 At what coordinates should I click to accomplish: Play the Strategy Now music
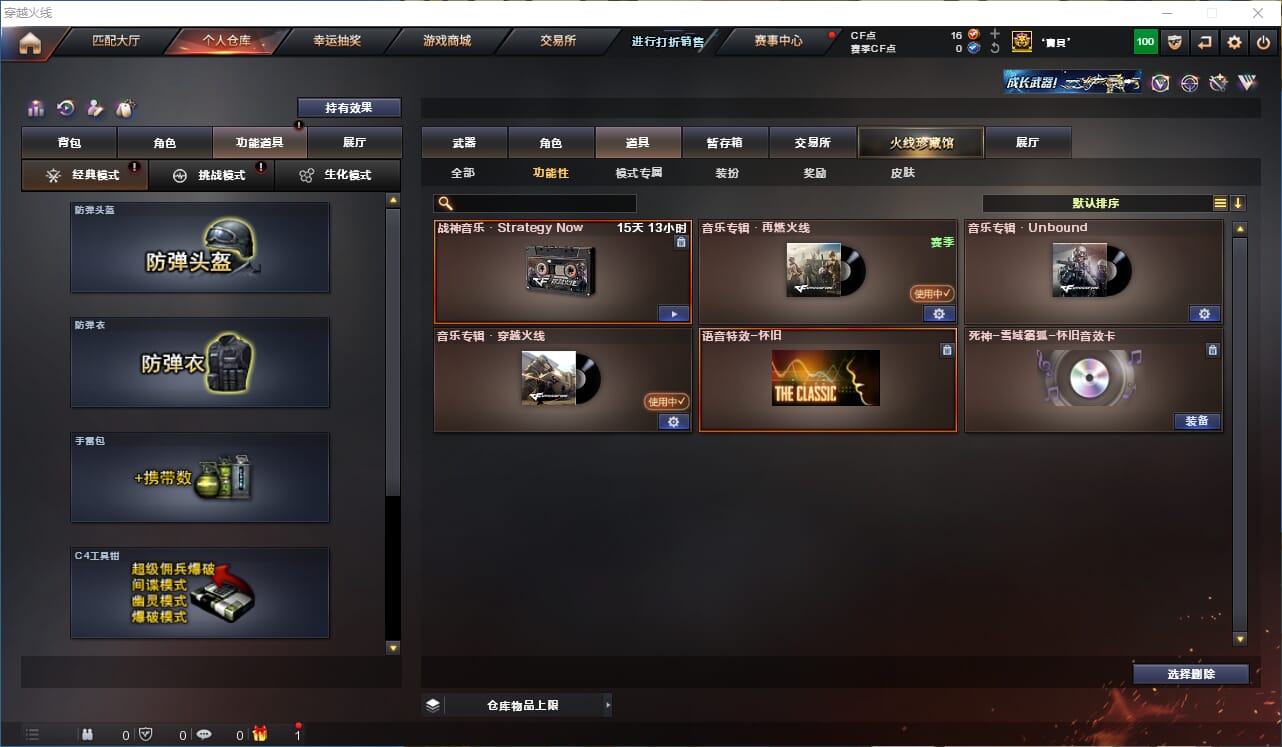[674, 314]
